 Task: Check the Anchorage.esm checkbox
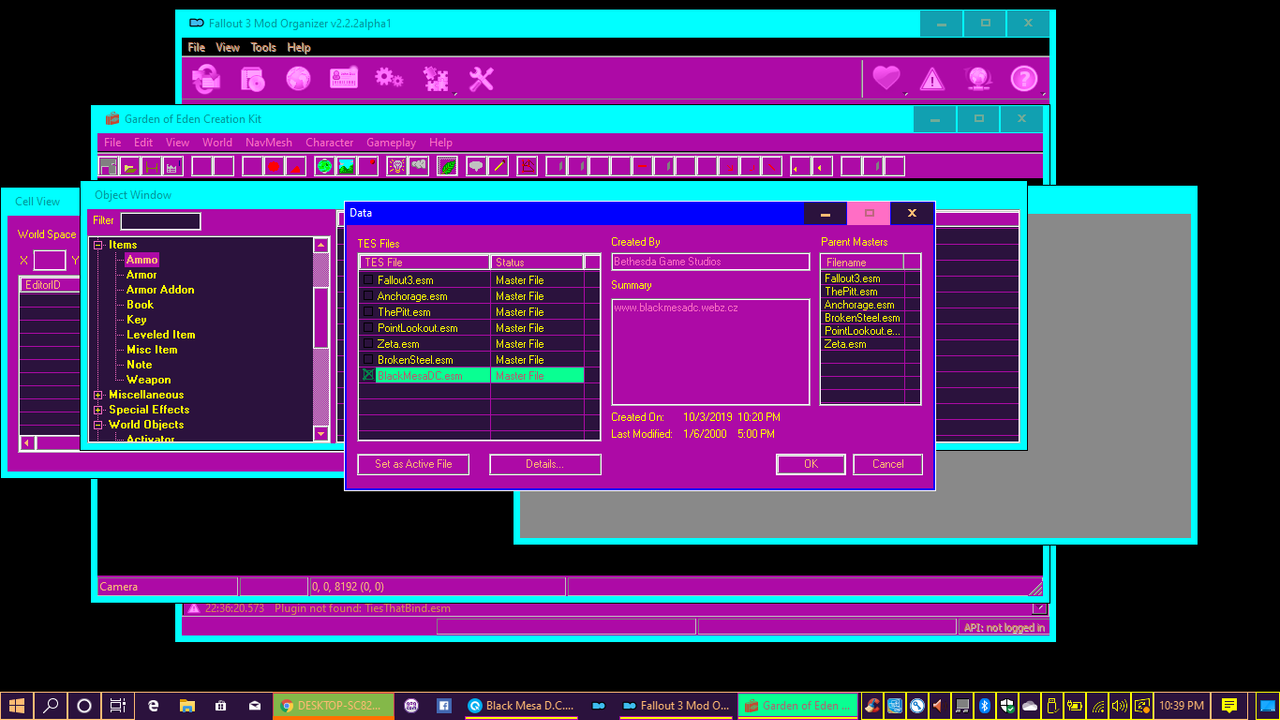368,296
